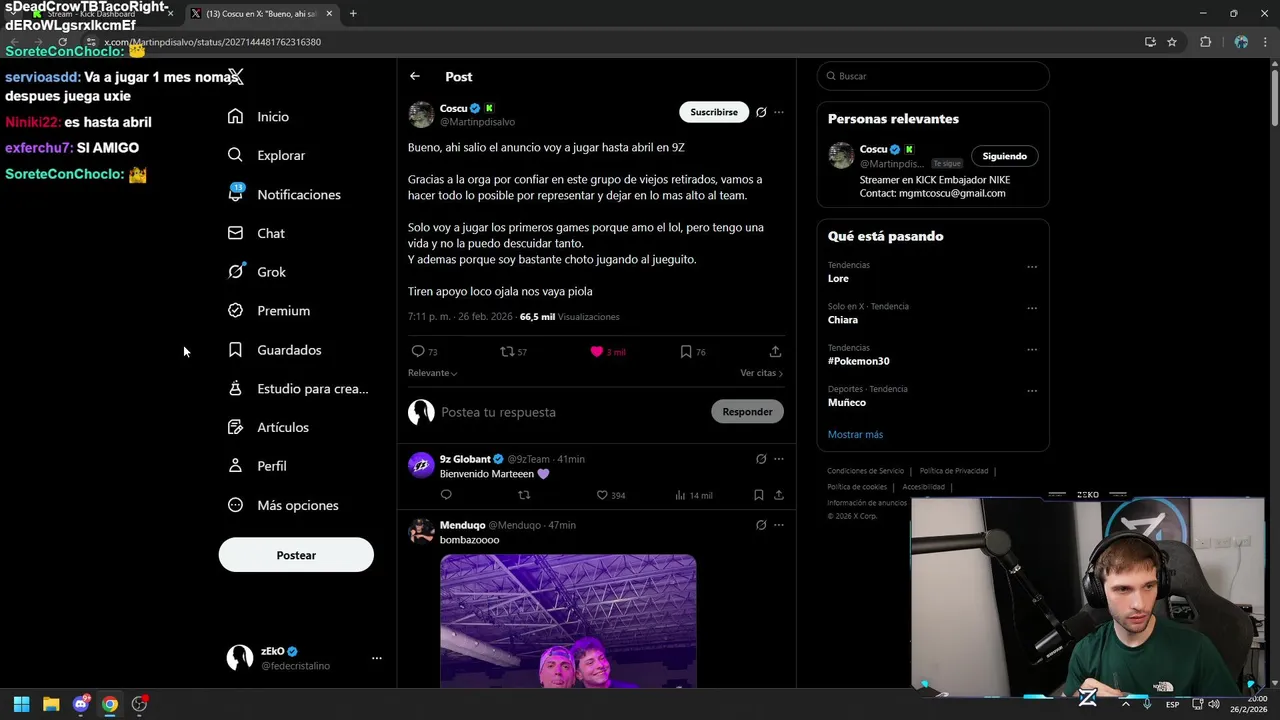Click the Suscribirse button on Coscu's post
Screen dimensions: 1280x720
pyautogui.click(x=714, y=112)
